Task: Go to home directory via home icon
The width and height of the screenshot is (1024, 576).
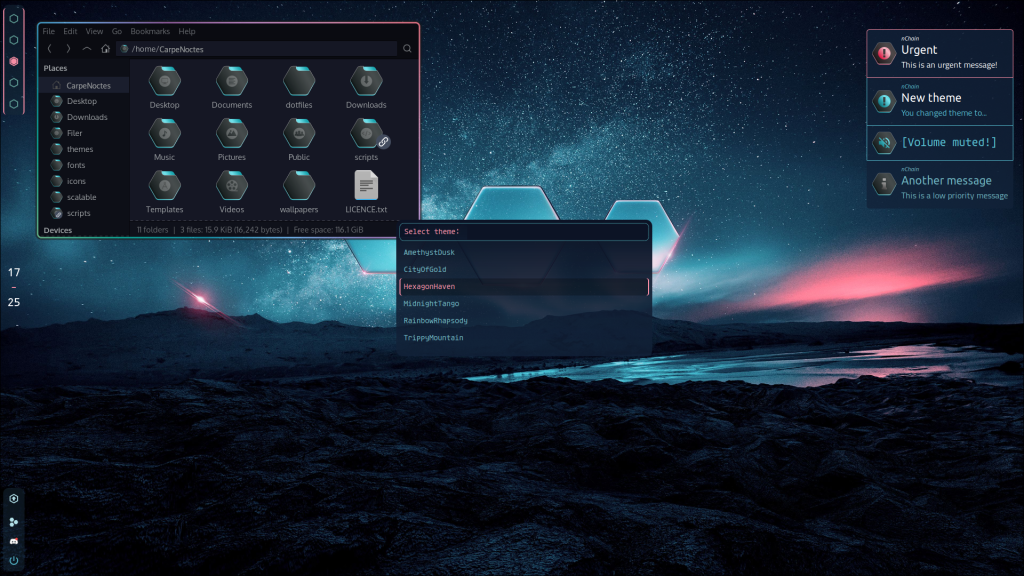Action: pos(105,48)
